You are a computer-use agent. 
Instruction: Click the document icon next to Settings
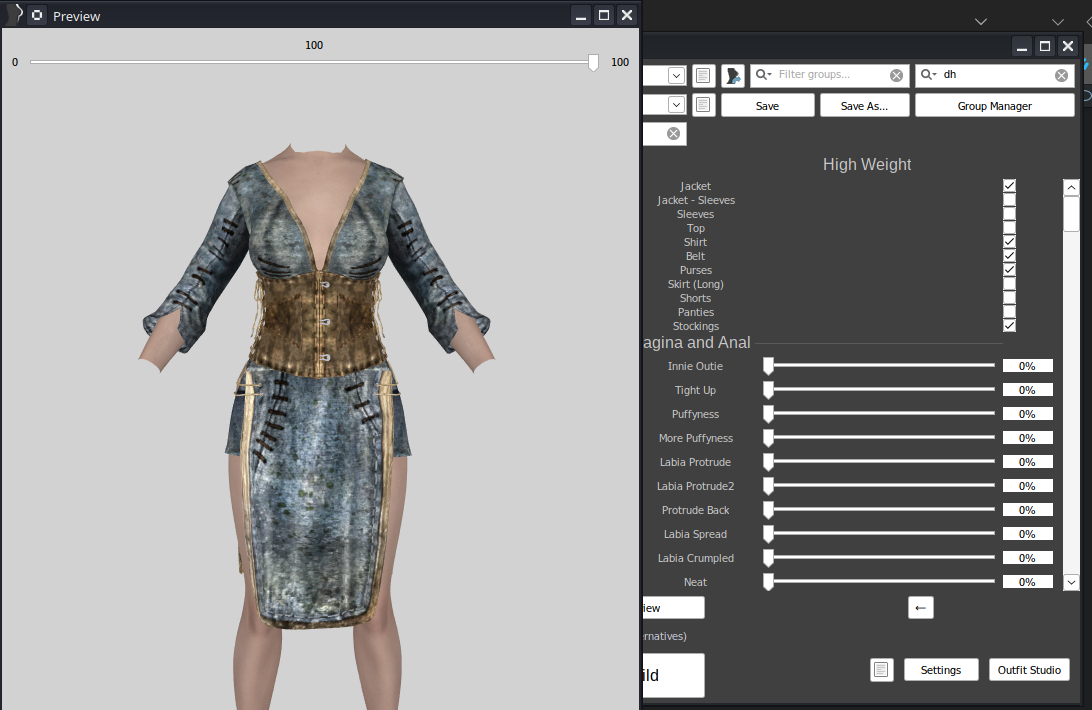(881, 670)
